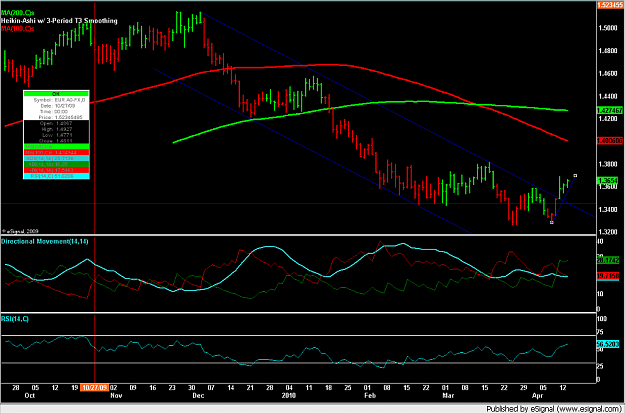
Task: Click the Nov month label on time axis
Action: pyautogui.click(x=116, y=396)
